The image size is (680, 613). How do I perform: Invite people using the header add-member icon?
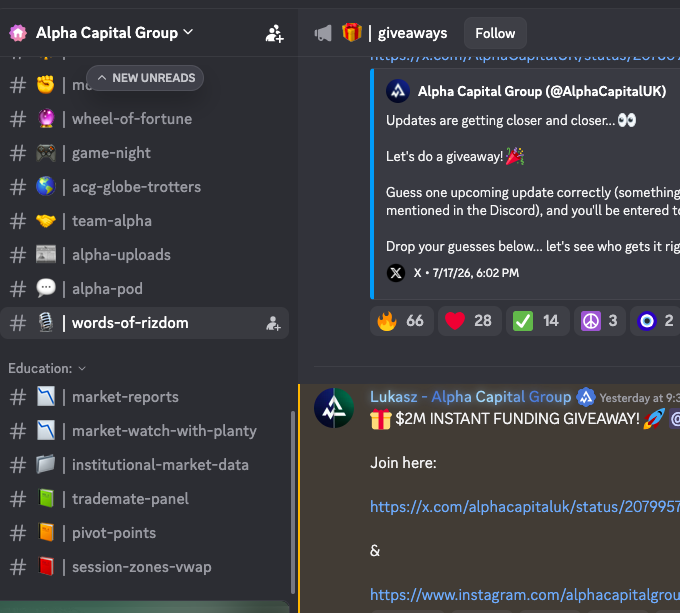[x=275, y=33]
